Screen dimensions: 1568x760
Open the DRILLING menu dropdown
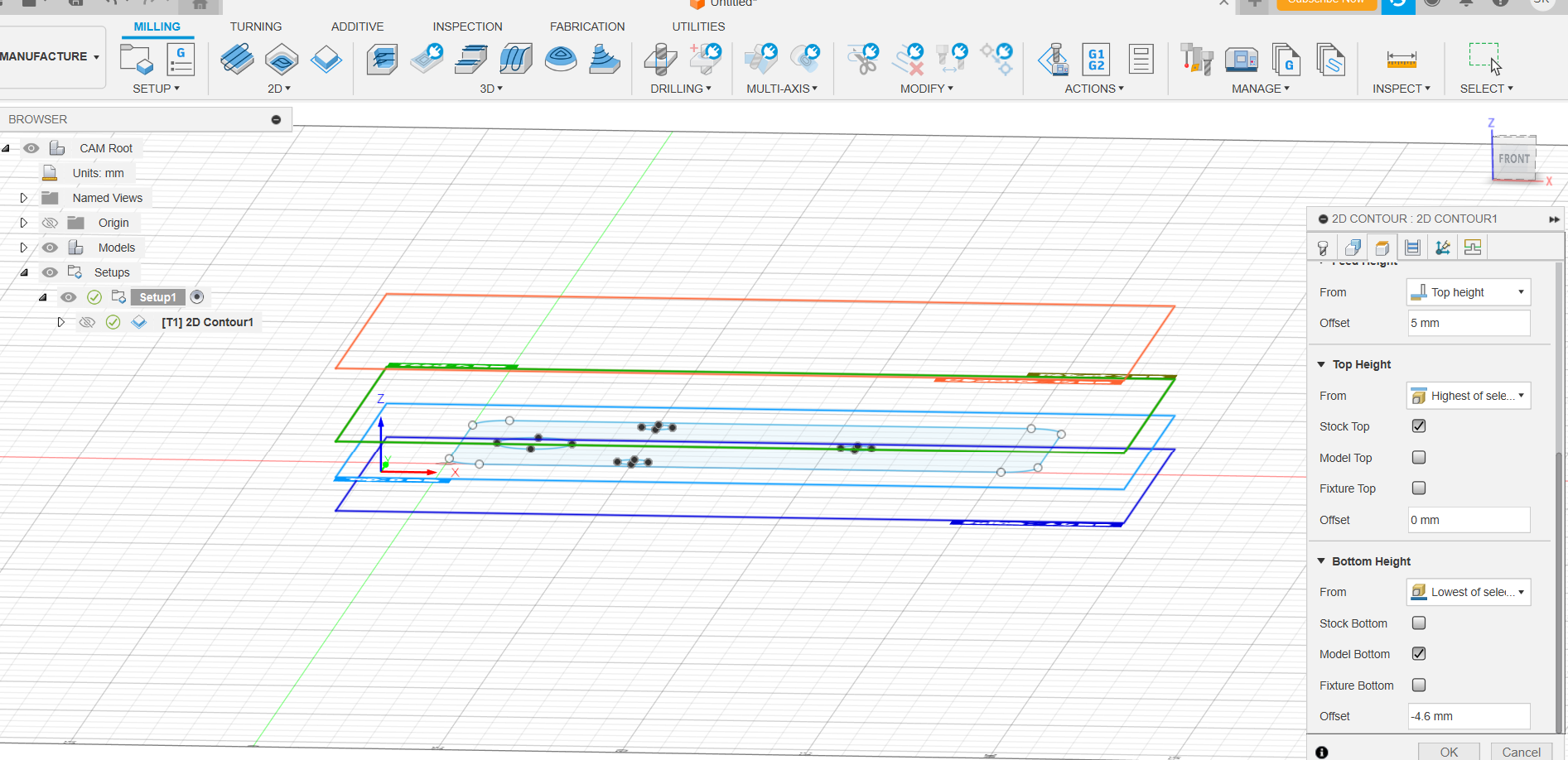[x=680, y=89]
